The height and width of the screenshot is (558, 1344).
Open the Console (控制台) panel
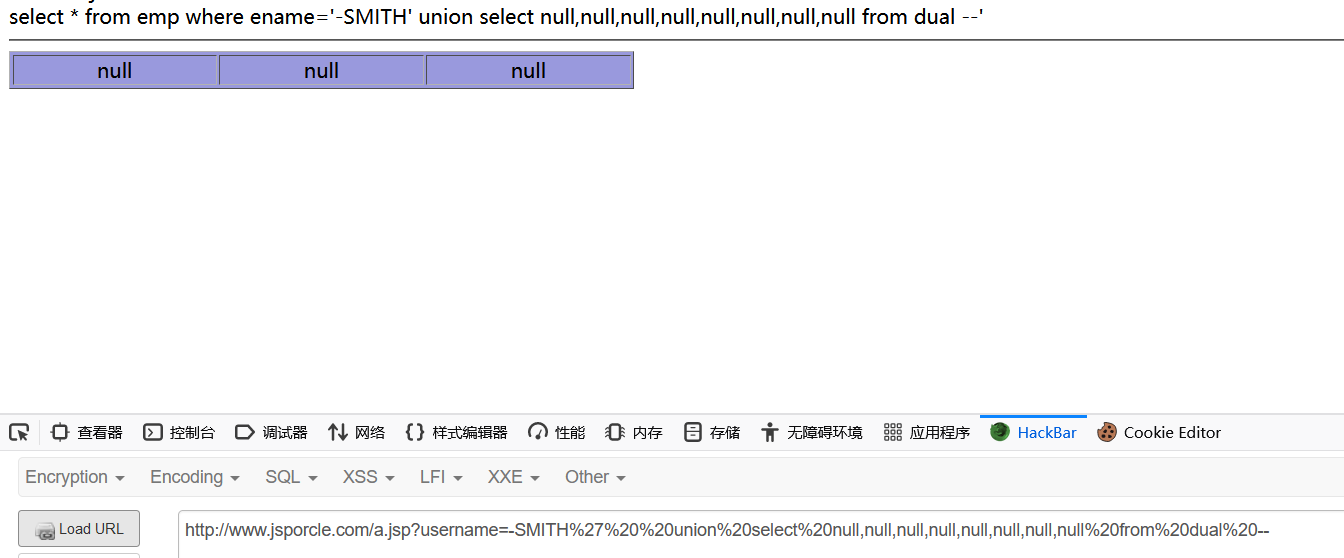[179, 433]
